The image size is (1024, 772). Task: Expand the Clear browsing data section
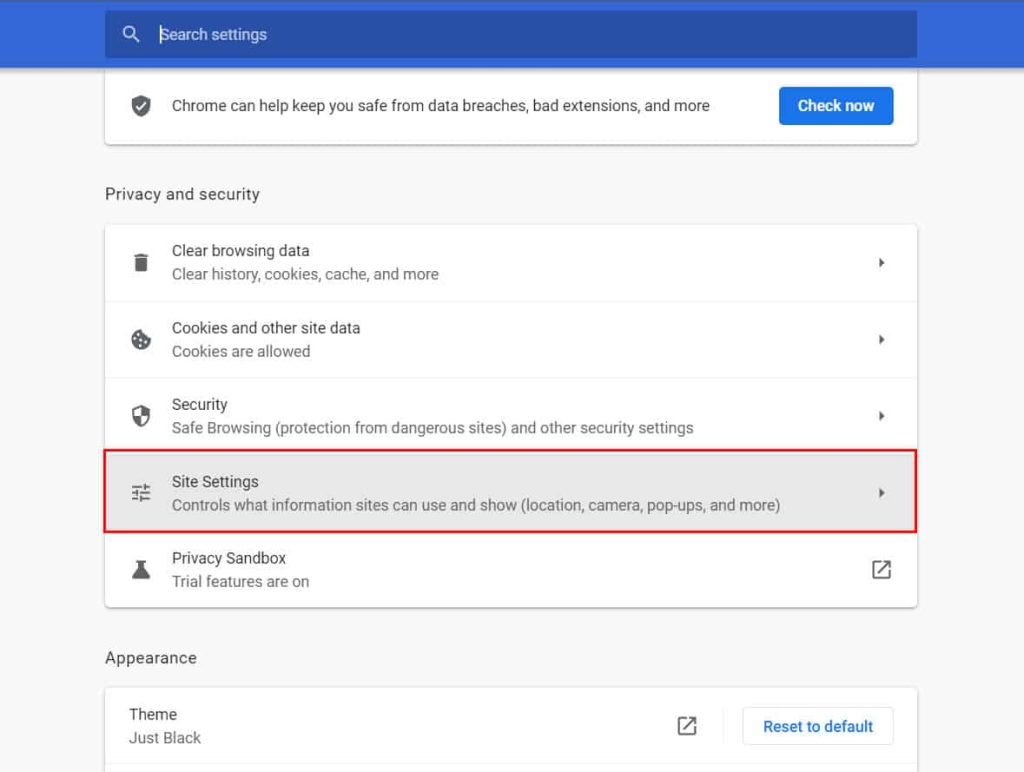click(882, 262)
